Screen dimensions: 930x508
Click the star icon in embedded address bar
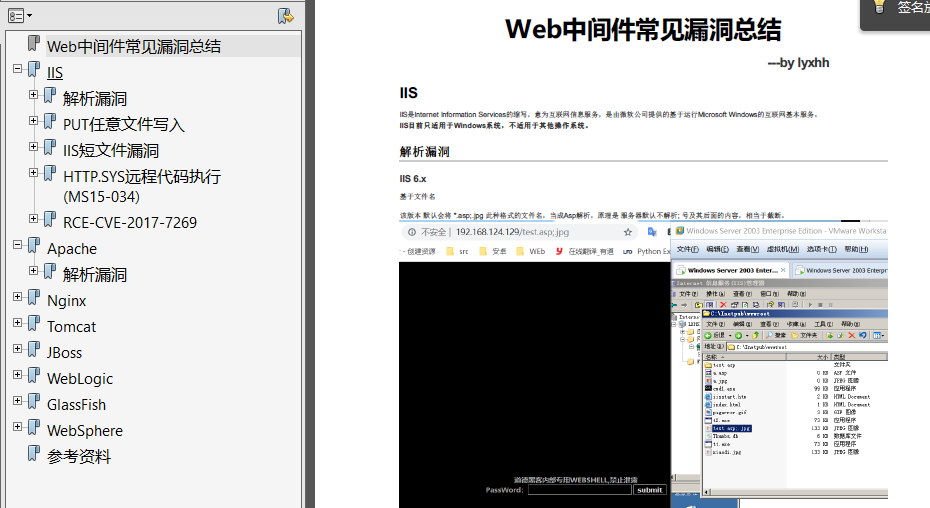click(x=628, y=232)
